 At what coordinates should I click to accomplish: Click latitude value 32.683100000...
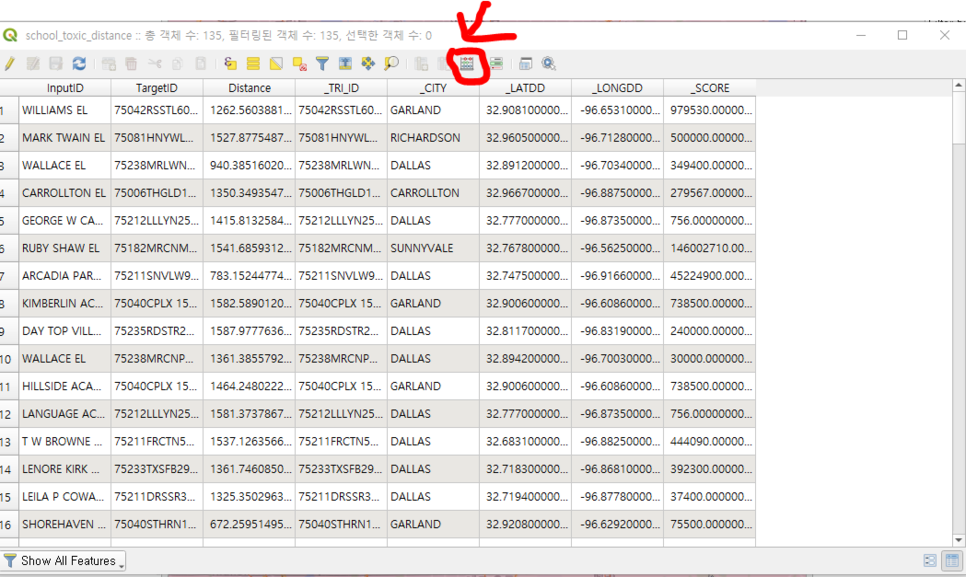(x=525, y=442)
